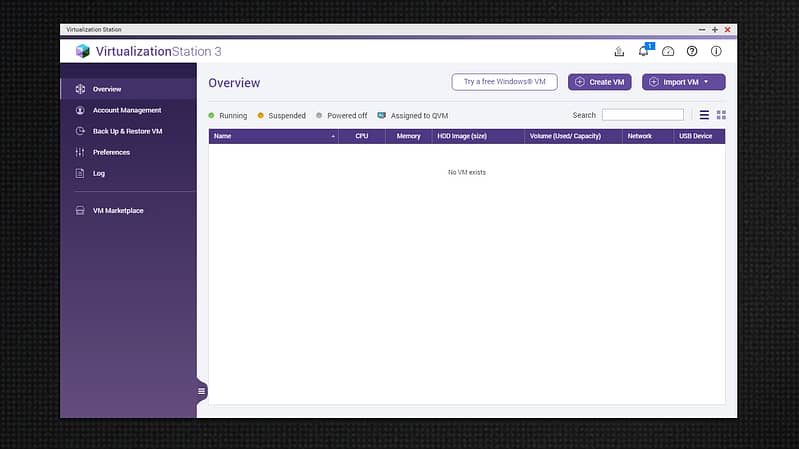
Task: Click the Assigned to QVM legend
Action: tap(413, 116)
